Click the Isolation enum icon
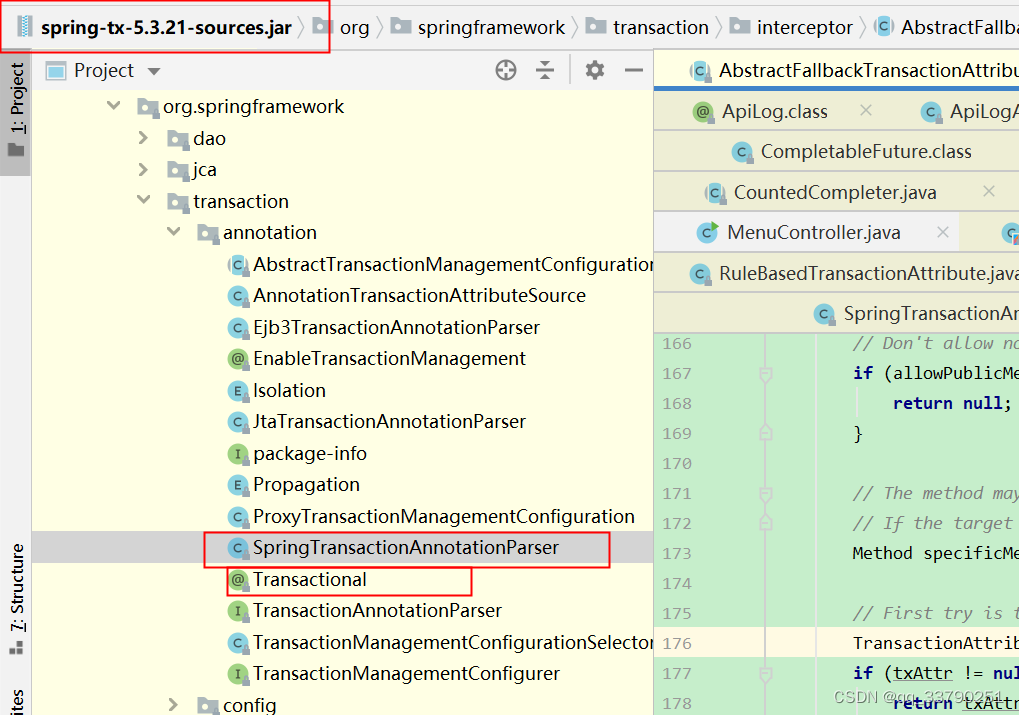1019x715 pixels. [238, 391]
